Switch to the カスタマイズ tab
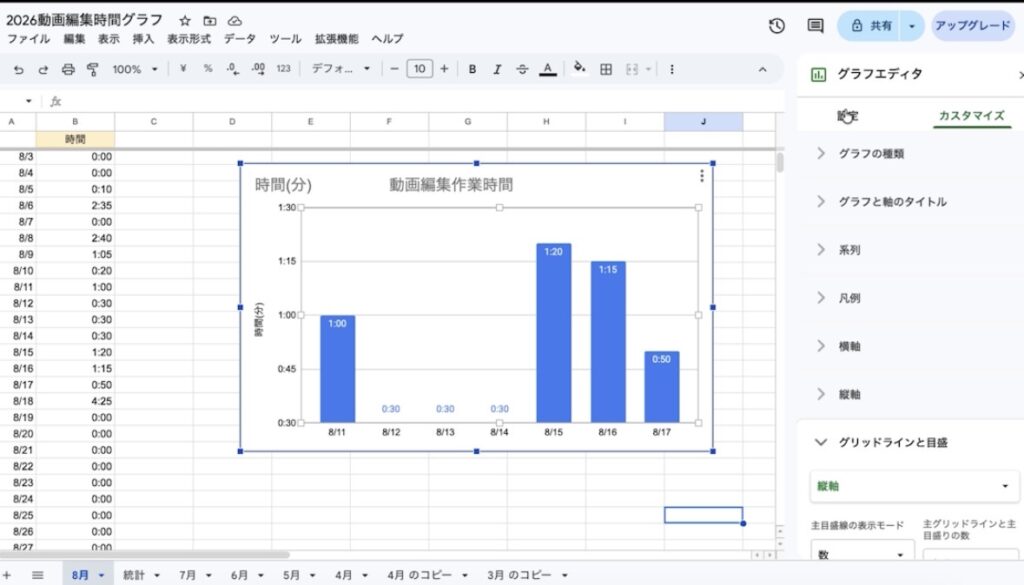The height and width of the screenshot is (585, 1024). 972,116
